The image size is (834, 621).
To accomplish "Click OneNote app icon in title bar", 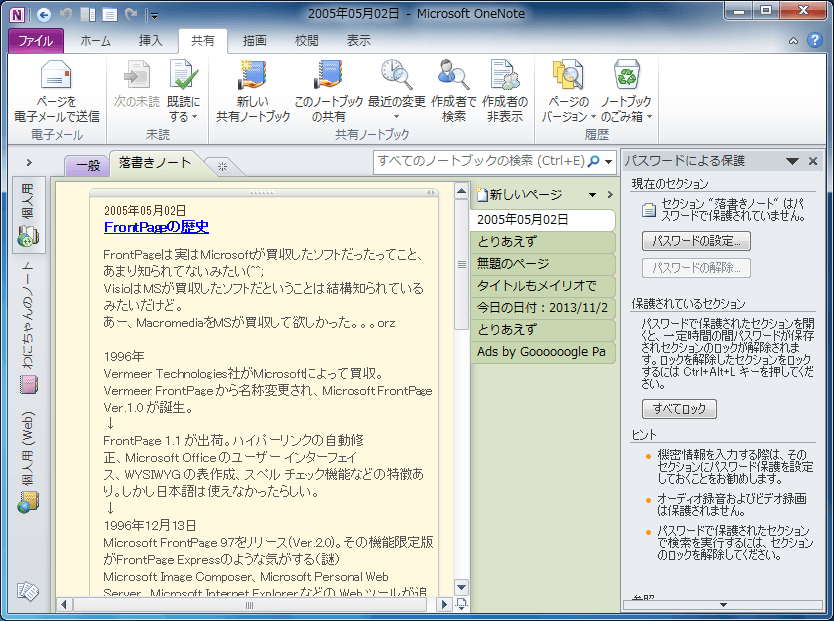I will pos(17,14).
